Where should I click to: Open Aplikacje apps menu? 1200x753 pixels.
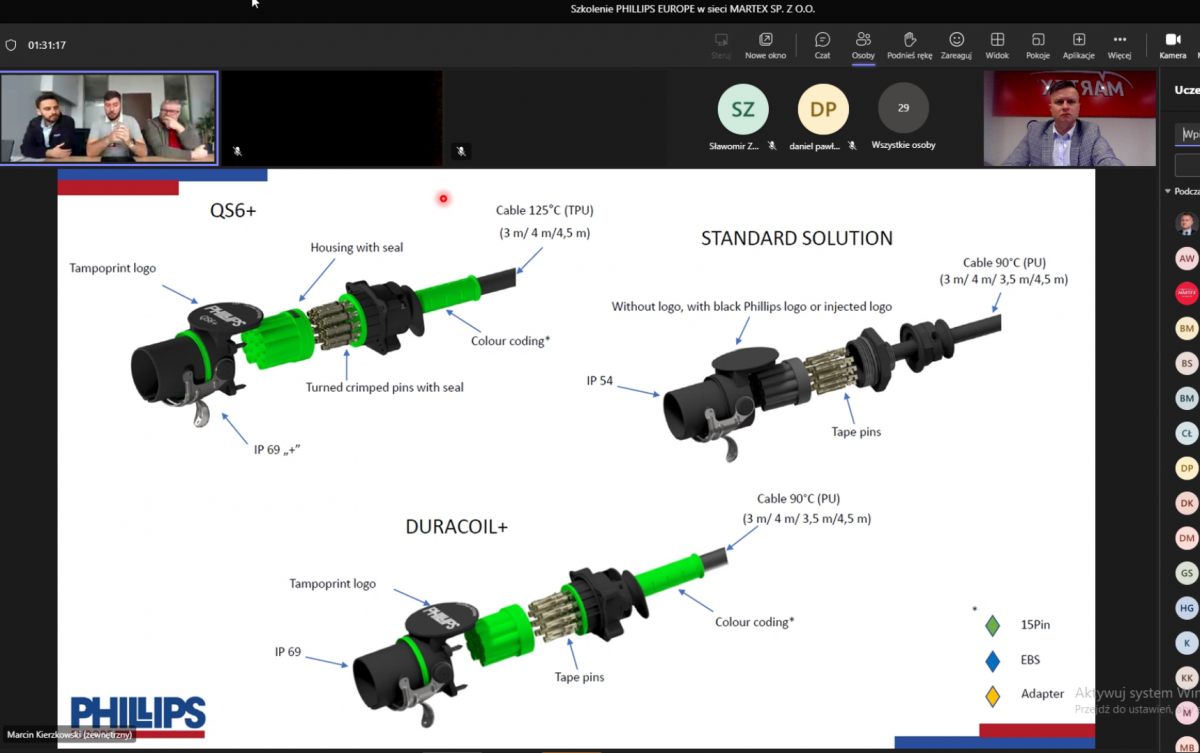coord(1079,45)
